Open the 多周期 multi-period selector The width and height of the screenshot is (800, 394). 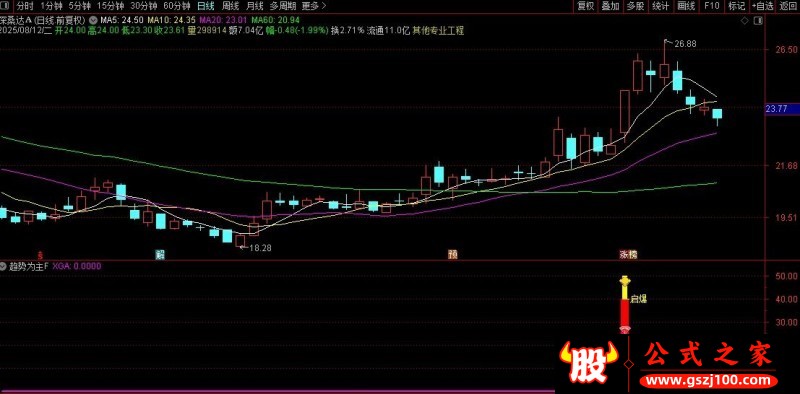coord(282,6)
